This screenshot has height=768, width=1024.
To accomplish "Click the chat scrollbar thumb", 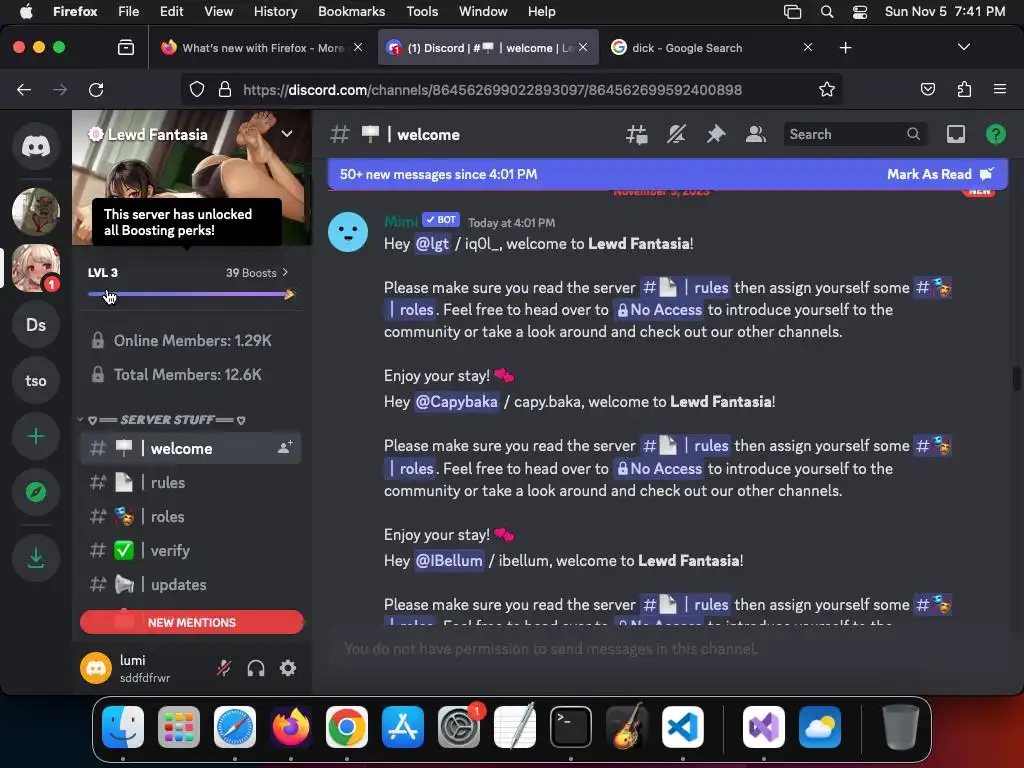I will pos(1016,379).
